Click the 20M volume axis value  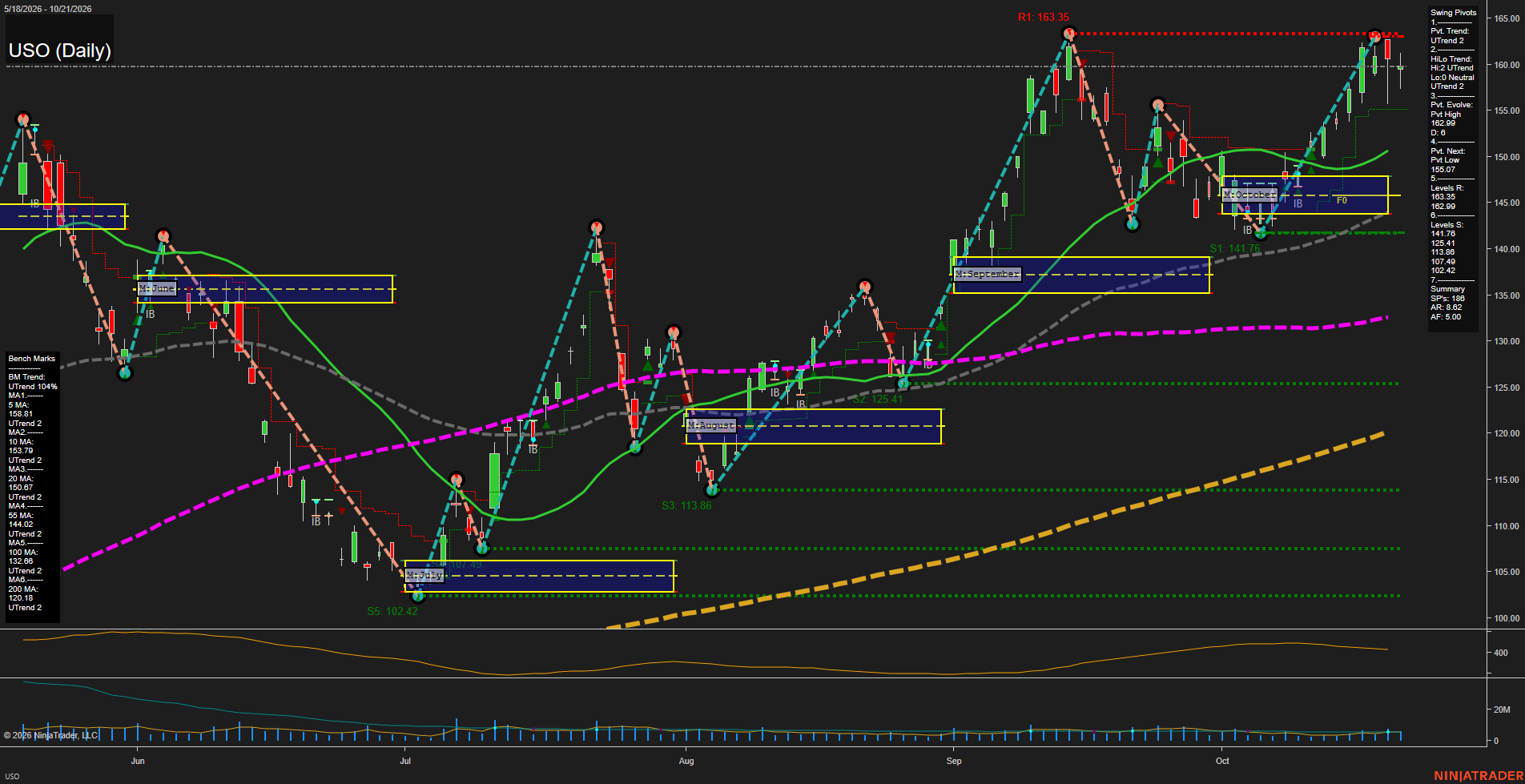pyautogui.click(x=1502, y=710)
